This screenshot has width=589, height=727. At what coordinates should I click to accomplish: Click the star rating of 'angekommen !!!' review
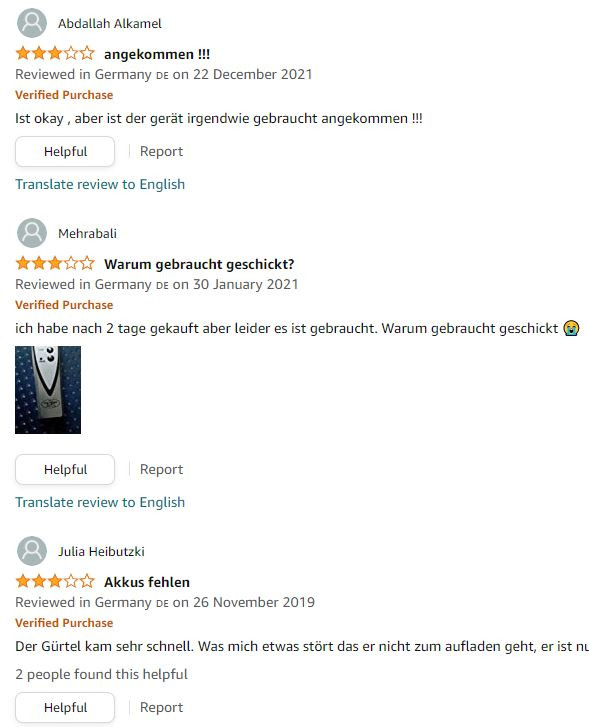pyautogui.click(x=55, y=53)
